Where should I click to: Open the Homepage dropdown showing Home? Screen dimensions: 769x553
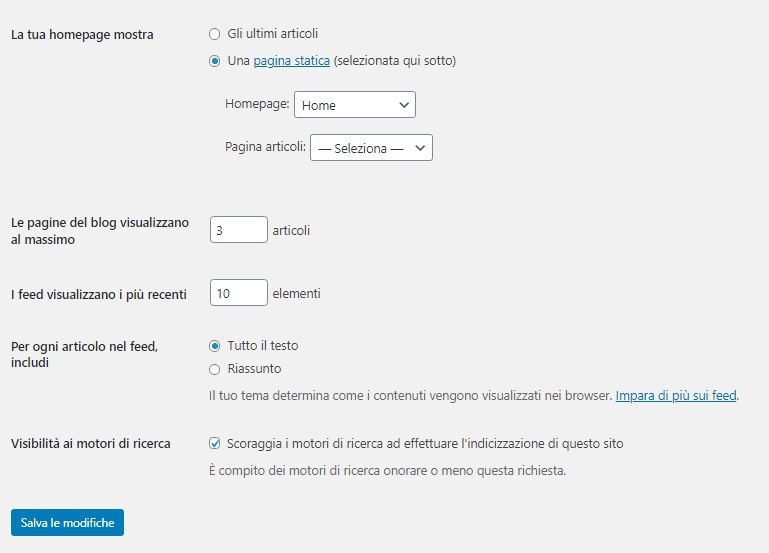pos(355,104)
